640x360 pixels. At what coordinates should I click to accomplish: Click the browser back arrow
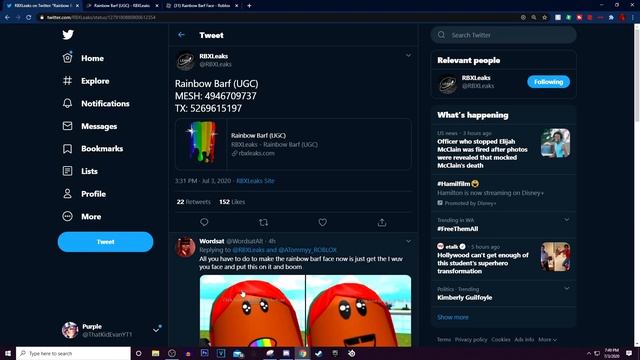point(7,18)
